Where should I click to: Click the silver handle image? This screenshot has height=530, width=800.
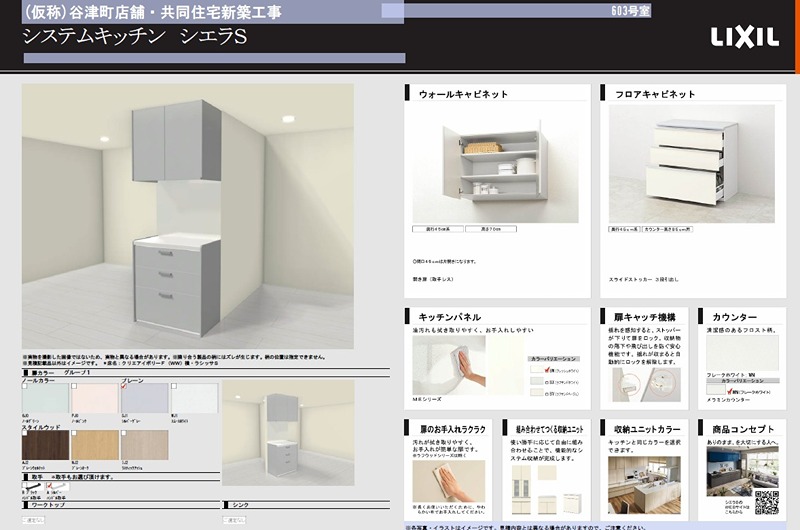(58, 487)
